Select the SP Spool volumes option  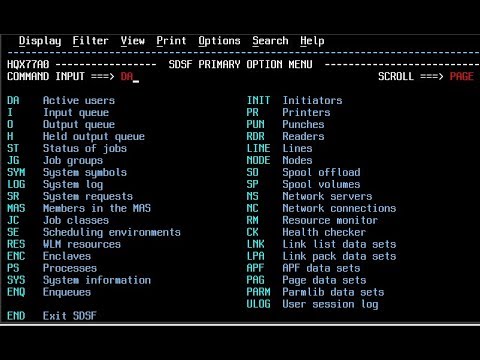304,184
